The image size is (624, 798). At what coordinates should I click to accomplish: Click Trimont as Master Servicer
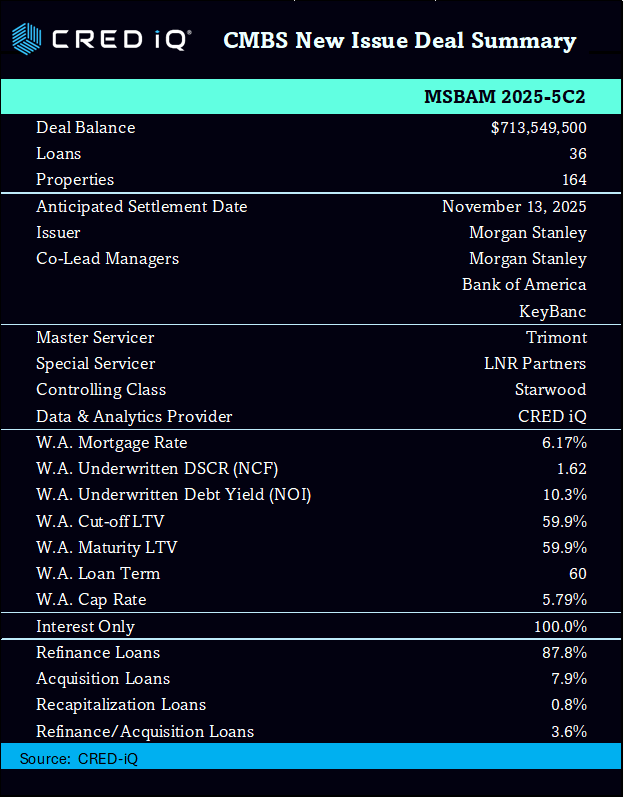556,338
